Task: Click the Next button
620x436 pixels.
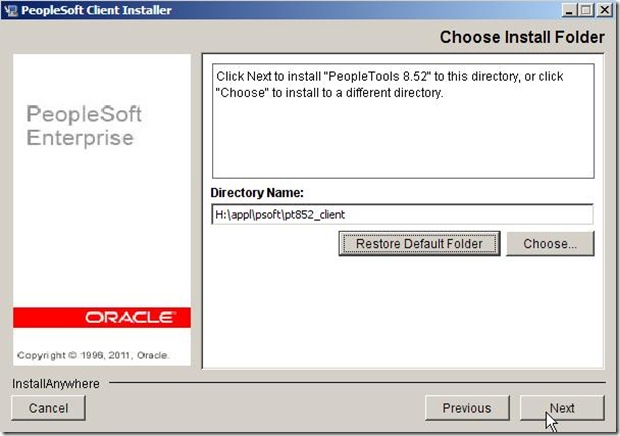Action: (562, 408)
